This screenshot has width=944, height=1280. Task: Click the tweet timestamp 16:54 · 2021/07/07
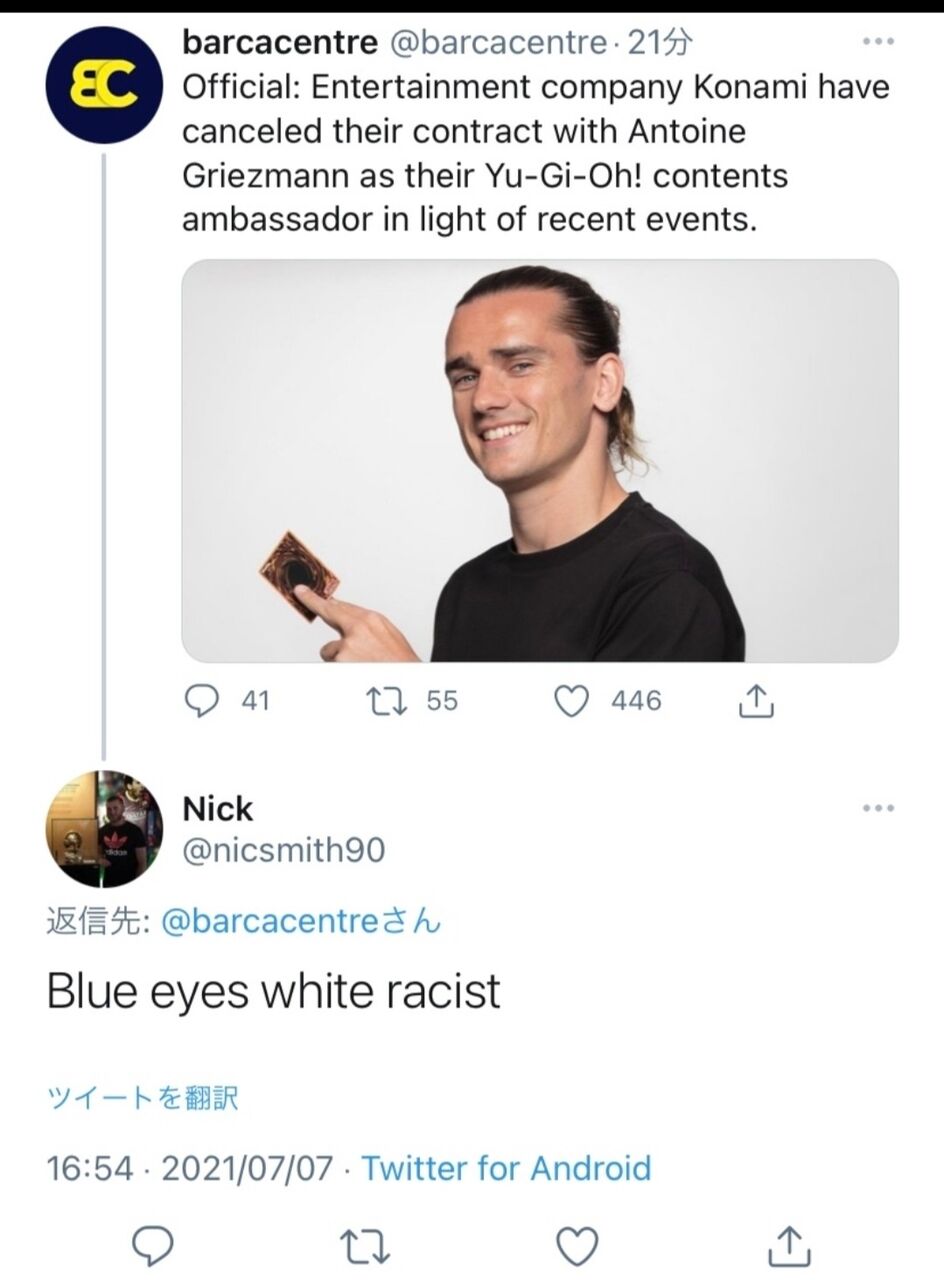tap(190, 1168)
